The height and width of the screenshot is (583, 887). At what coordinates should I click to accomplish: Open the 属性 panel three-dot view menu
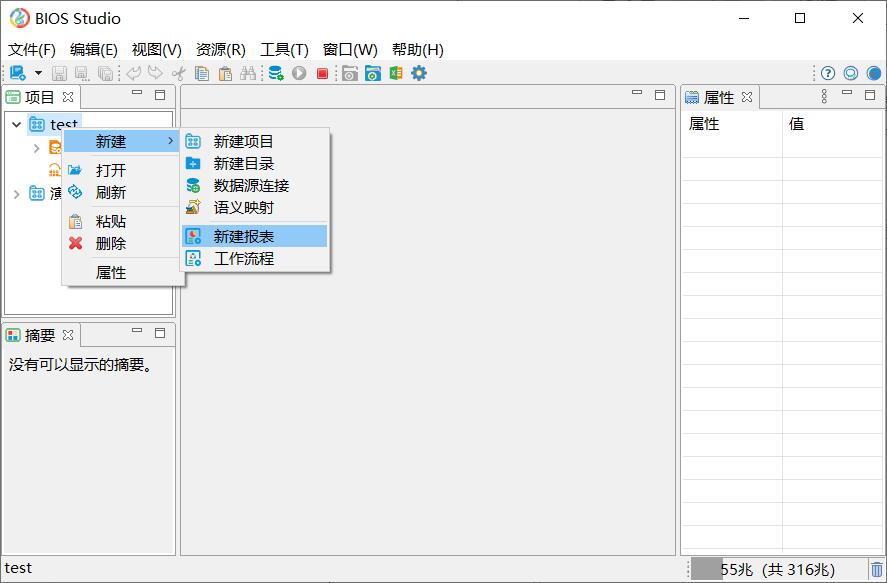click(824, 96)
